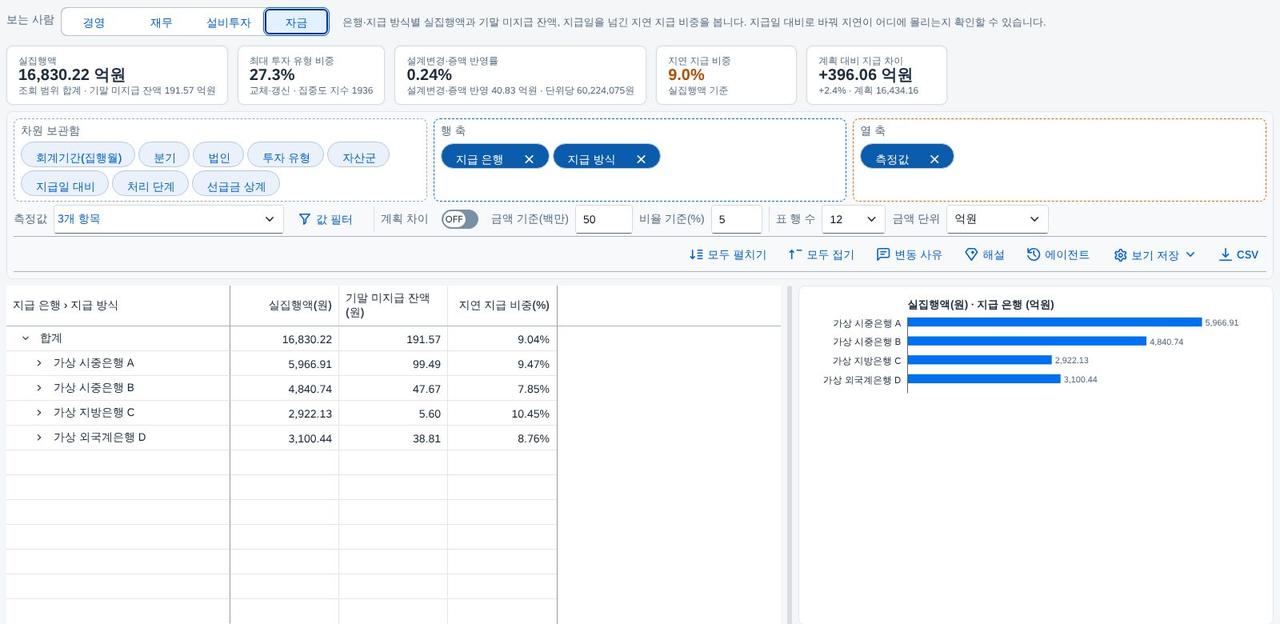Open the 실집행액 16,830.22 억원 KPI card
1280x624 pixels.
pyautogui.click(x=117, y=75)
